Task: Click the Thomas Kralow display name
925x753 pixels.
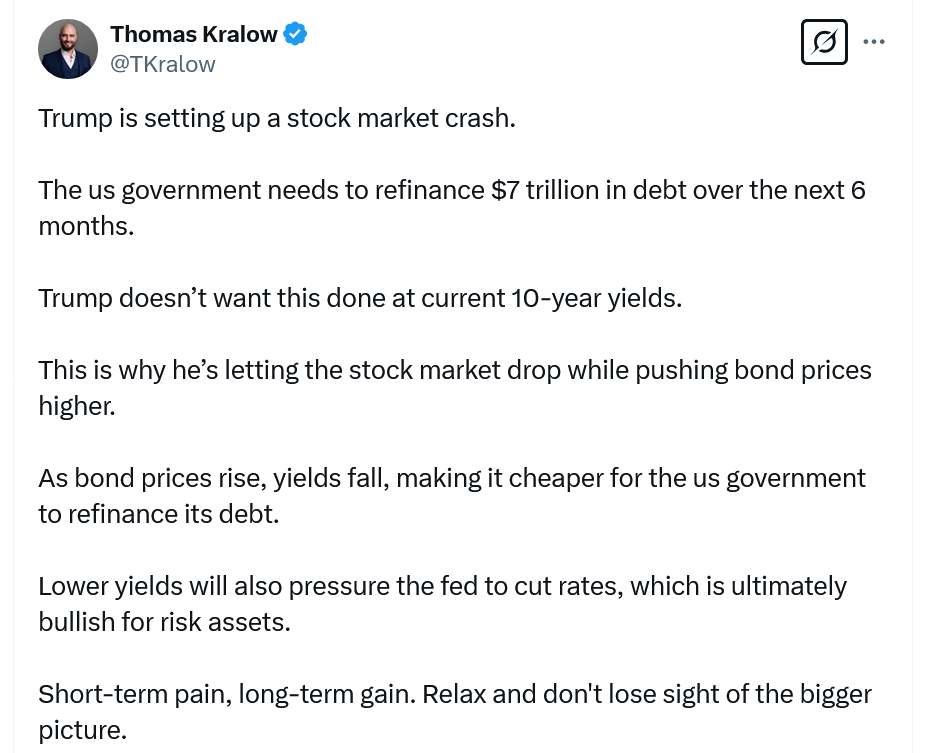Action: (194, 34)
